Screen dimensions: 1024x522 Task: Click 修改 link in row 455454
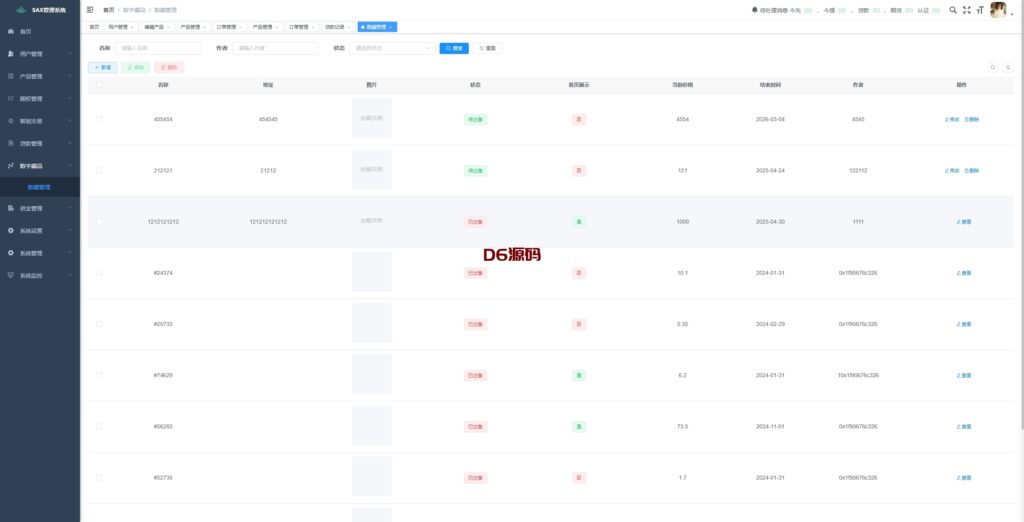pyautogui.click(x=952, y=120)
